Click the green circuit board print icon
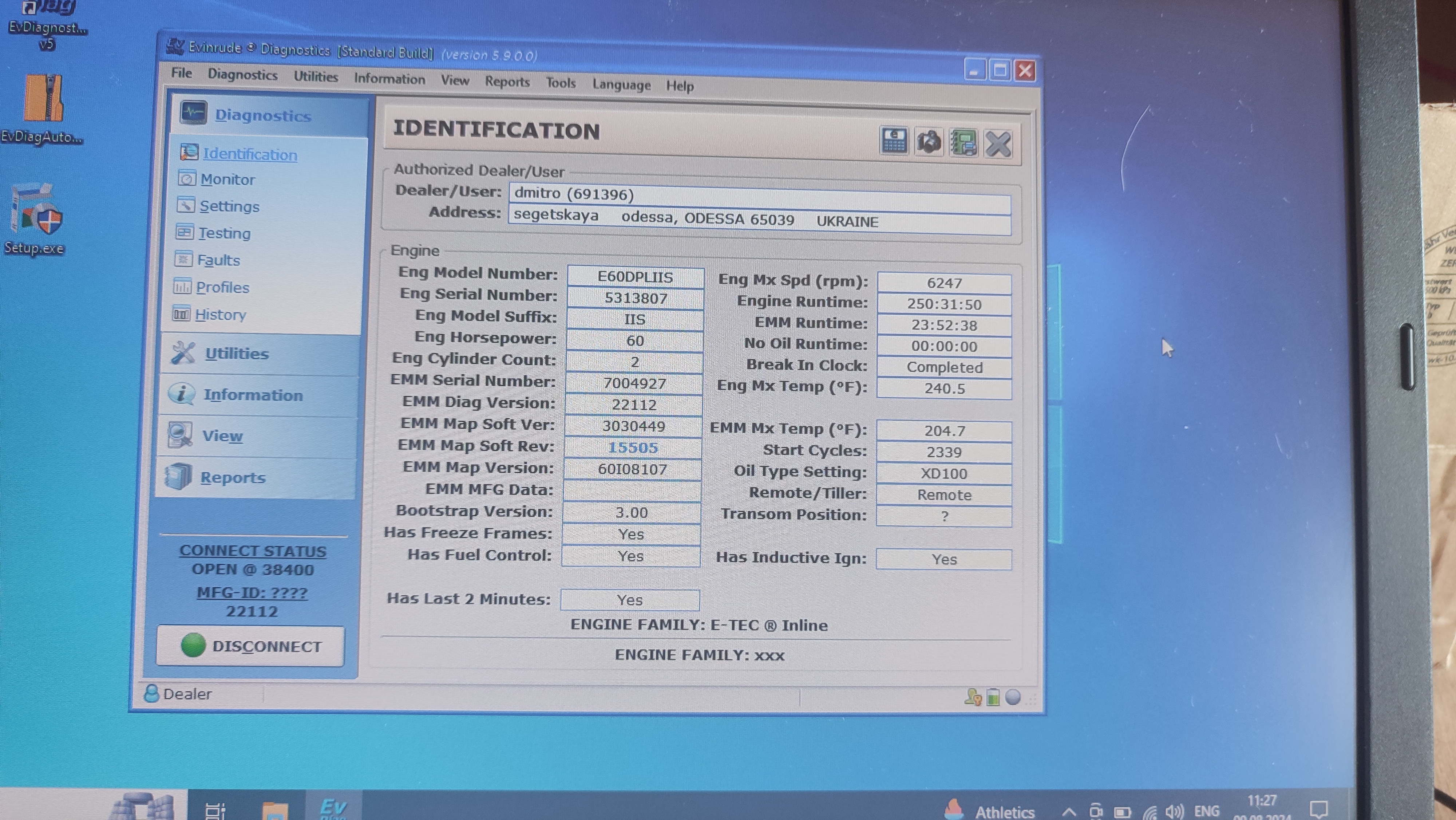Image resolution: width=1456 pixels, height=820 pixels. (x=963, y=142)
